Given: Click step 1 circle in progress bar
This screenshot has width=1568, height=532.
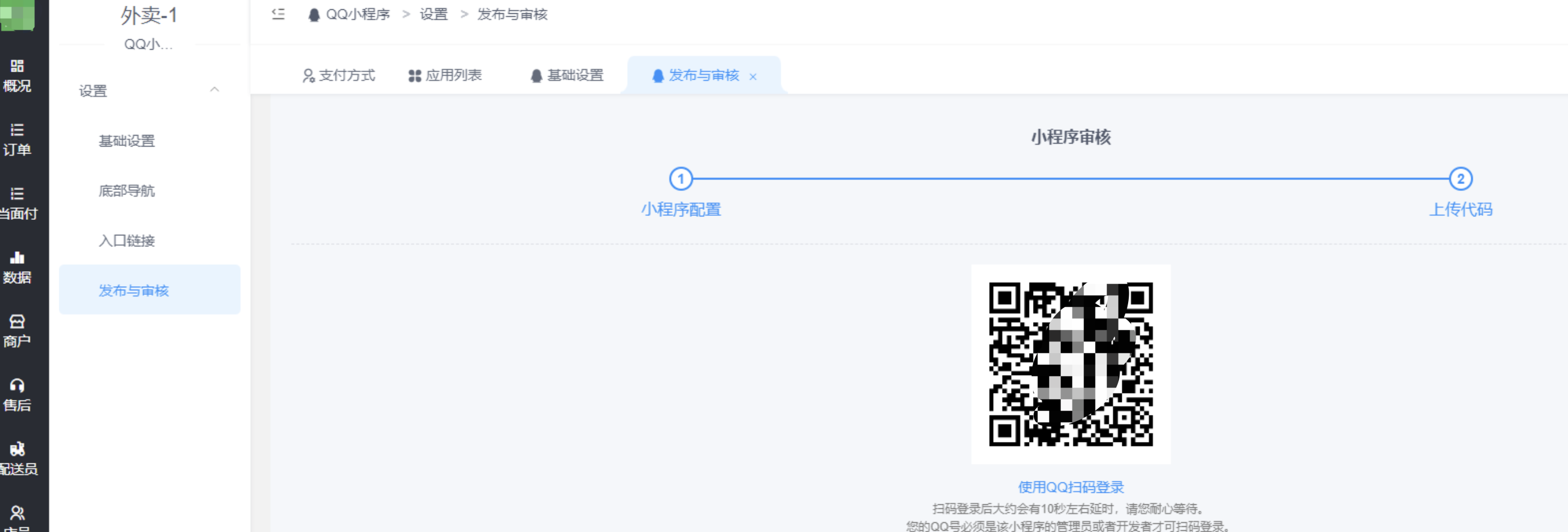Looking at the screenshot, I should (680, 179).
